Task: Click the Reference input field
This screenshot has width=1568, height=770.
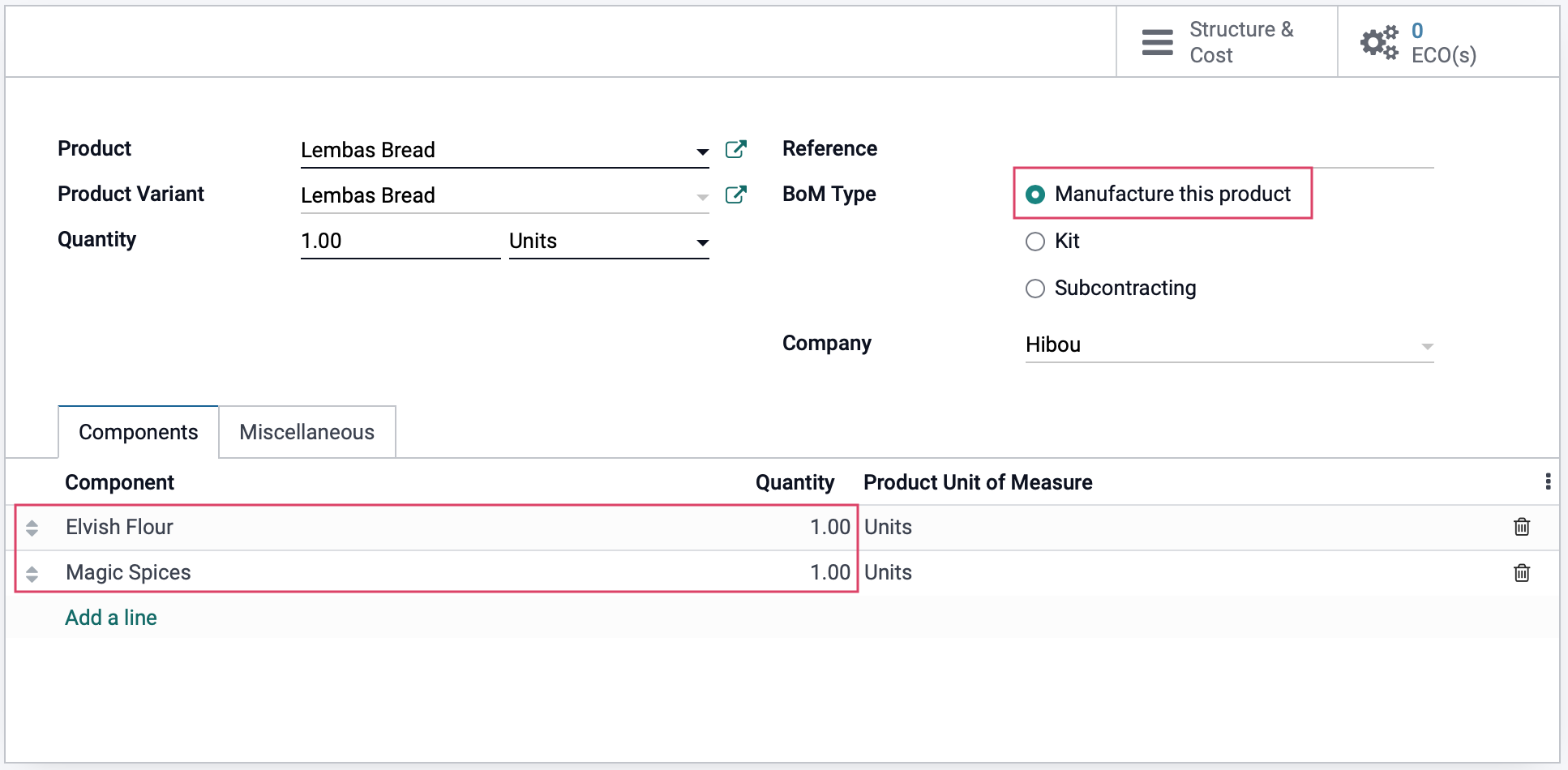Action: pos(1229,150)
